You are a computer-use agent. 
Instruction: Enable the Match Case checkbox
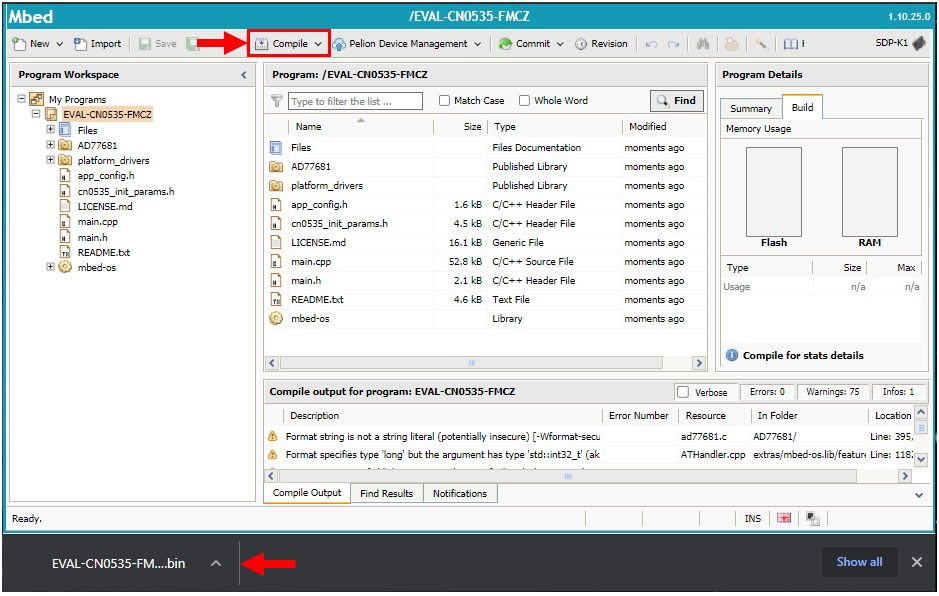click(x=444, y=101)
